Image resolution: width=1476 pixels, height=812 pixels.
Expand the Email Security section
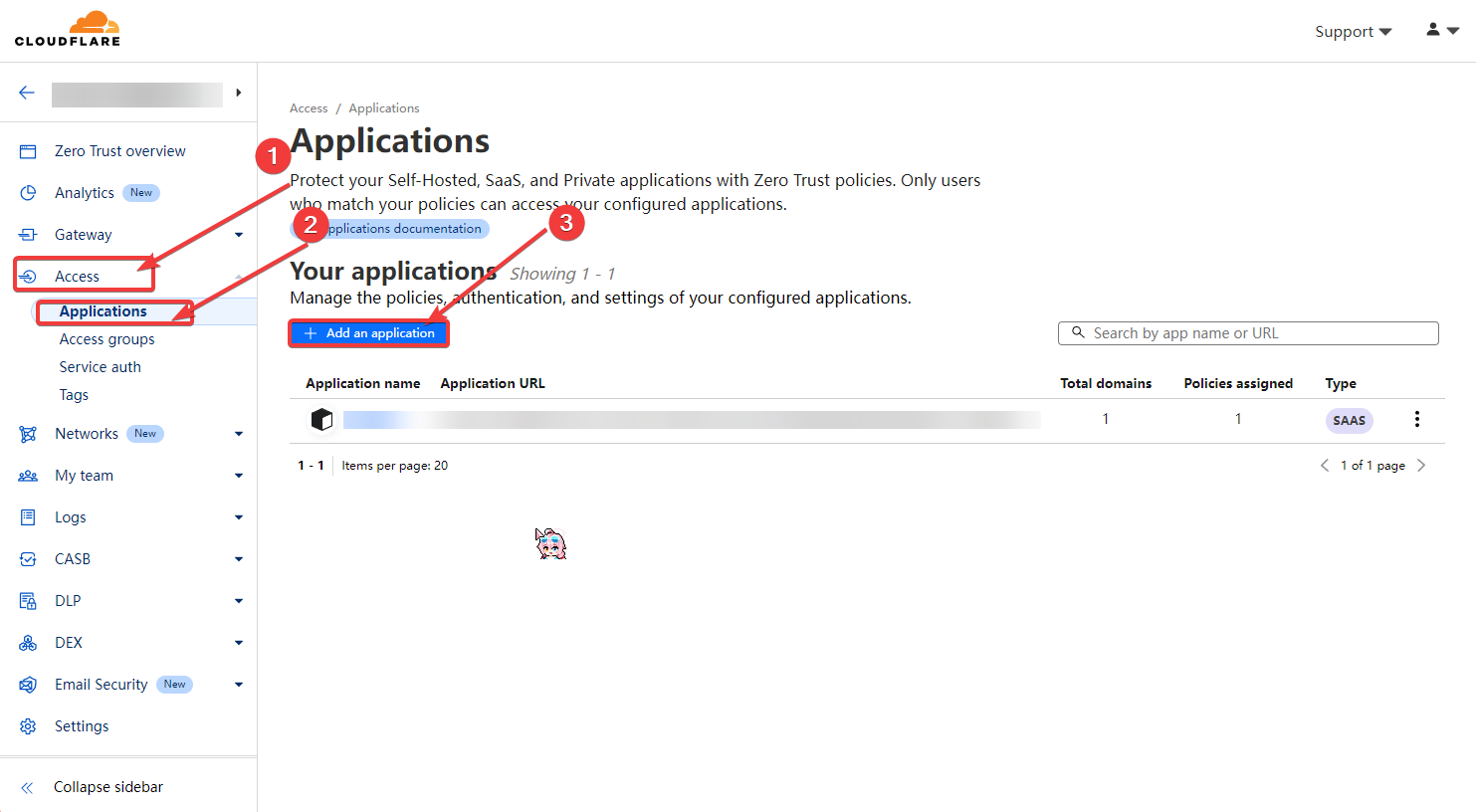point(238,685)
